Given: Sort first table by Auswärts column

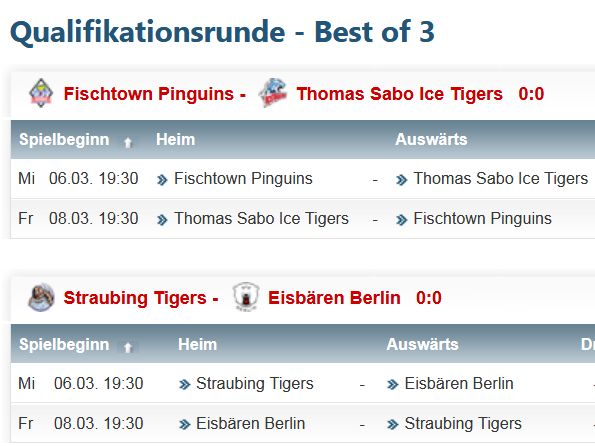Looking at the screenshot, I should point(431,139).
